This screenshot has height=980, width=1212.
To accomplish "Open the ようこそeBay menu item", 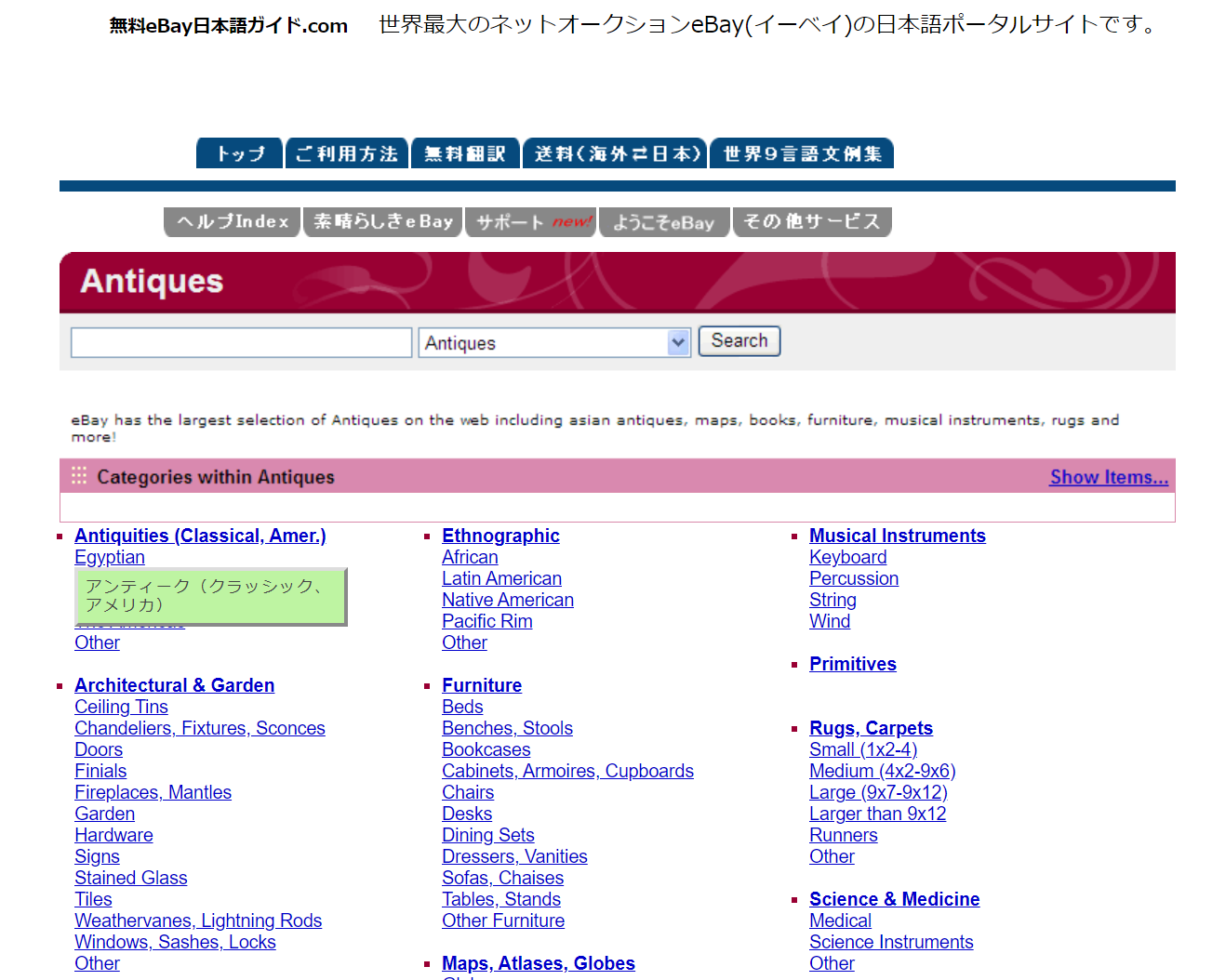I will 664,222.
